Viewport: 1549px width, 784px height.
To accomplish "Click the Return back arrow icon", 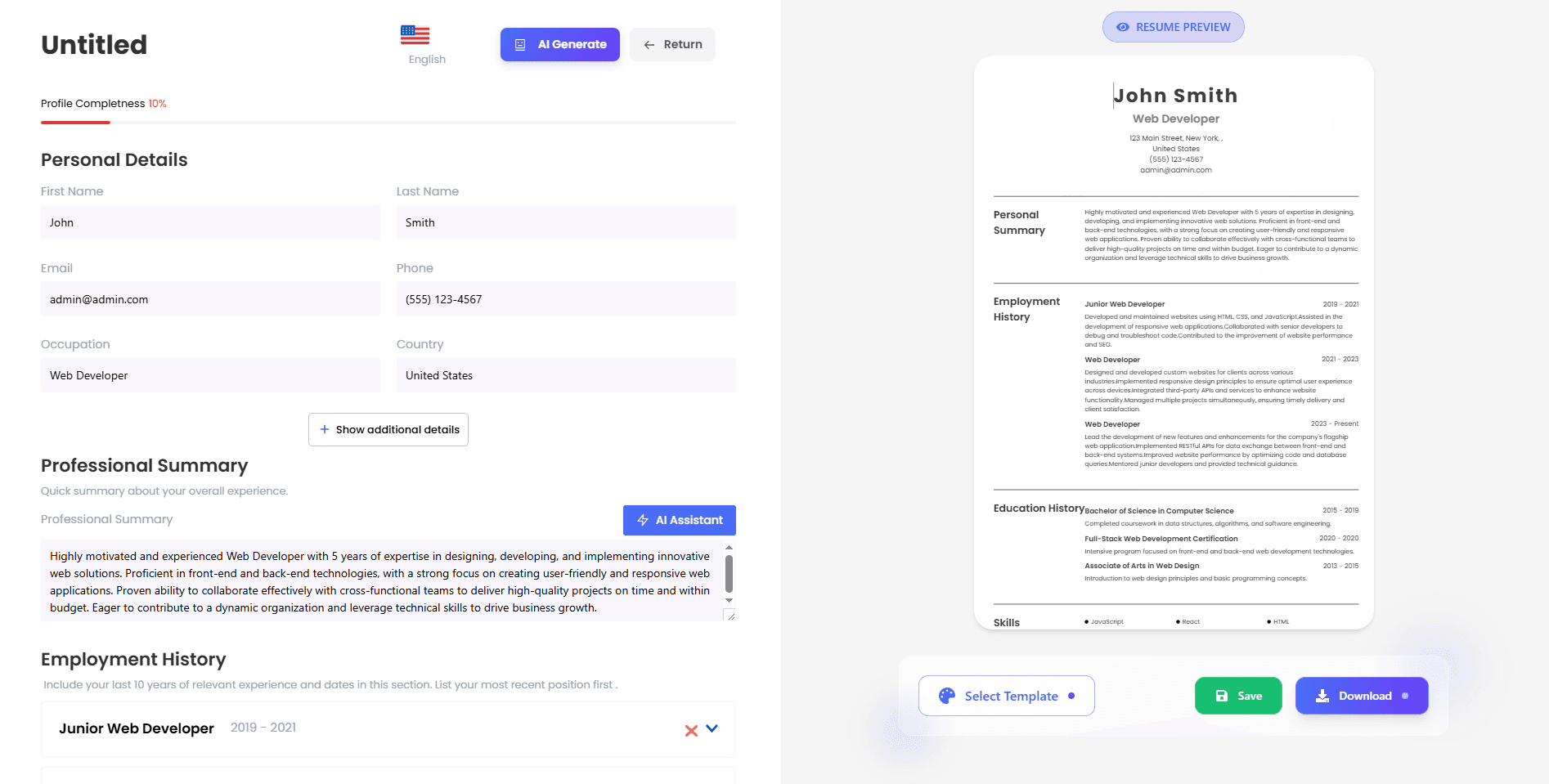I will [x=650, y=44].
